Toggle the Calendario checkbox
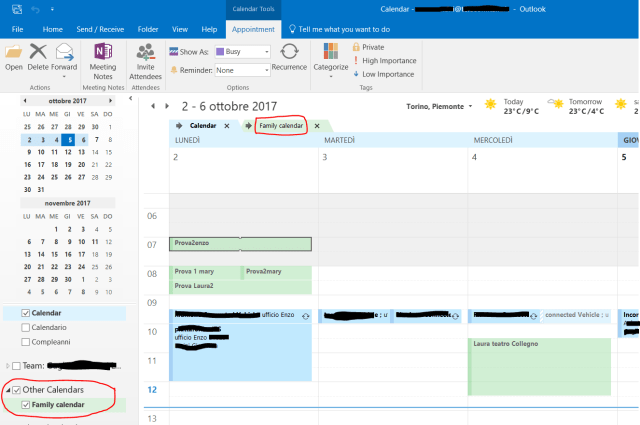This screenshot has width=640, height=425. (x=24, y=327)
